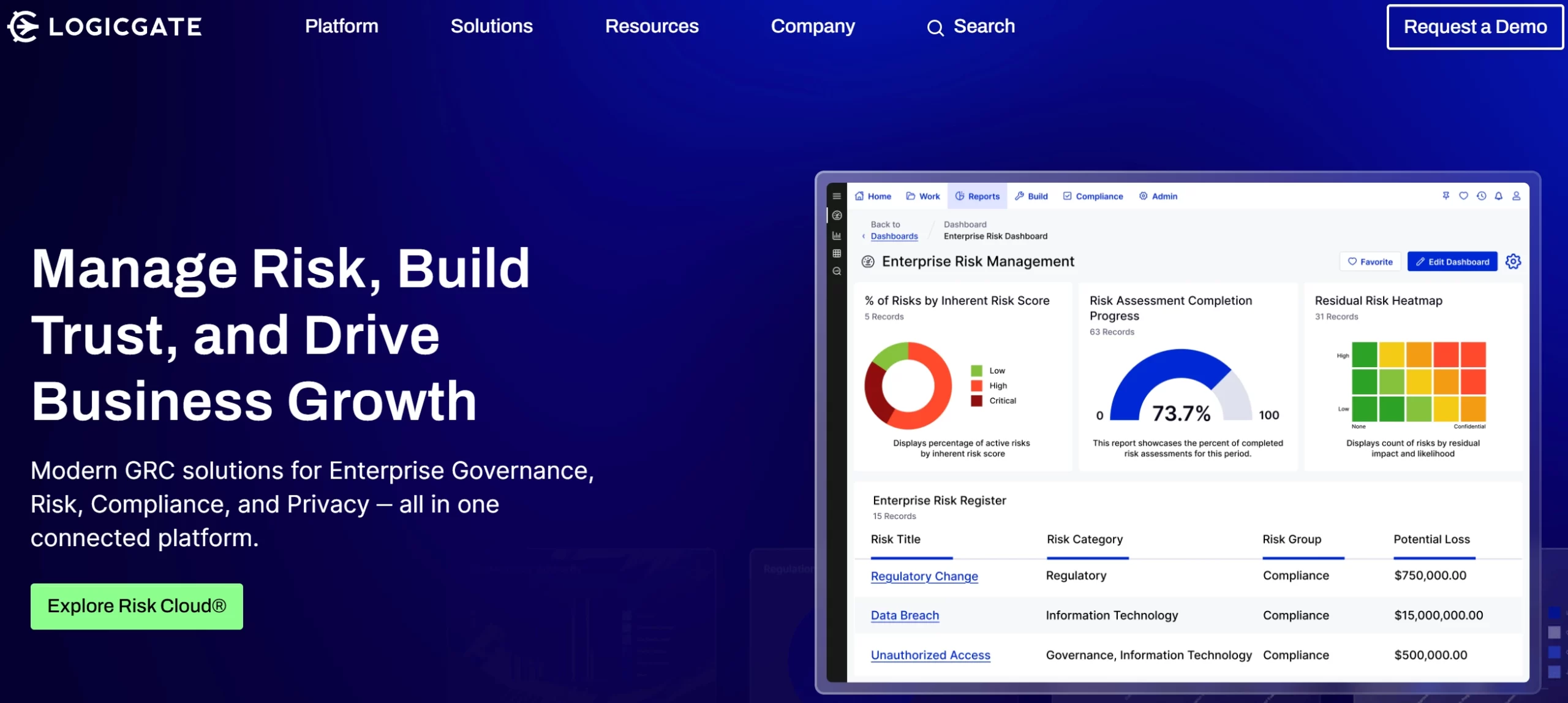This screenshot has height=703, width=1568.
Task: Open the Data Breach risk record link
Action: pyautogui.click(x=905, y=615)
